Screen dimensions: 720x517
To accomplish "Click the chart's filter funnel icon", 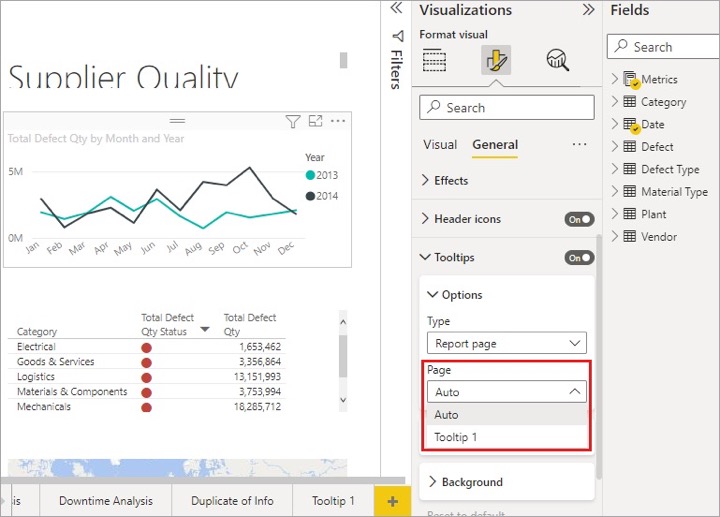I will [292, 121].
